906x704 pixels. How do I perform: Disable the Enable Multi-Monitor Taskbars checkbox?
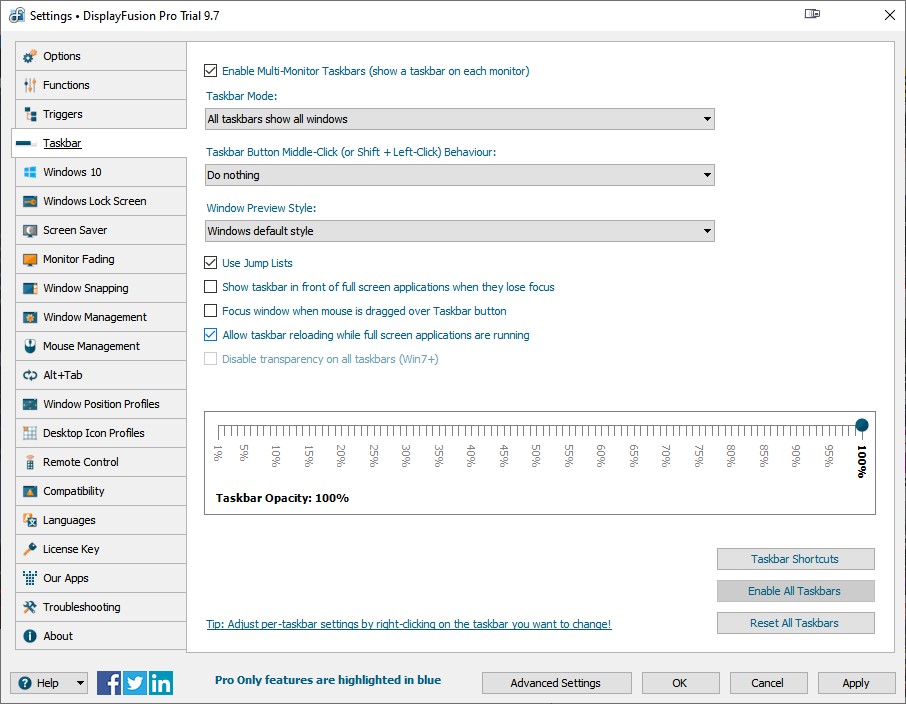tap(211, 71)
